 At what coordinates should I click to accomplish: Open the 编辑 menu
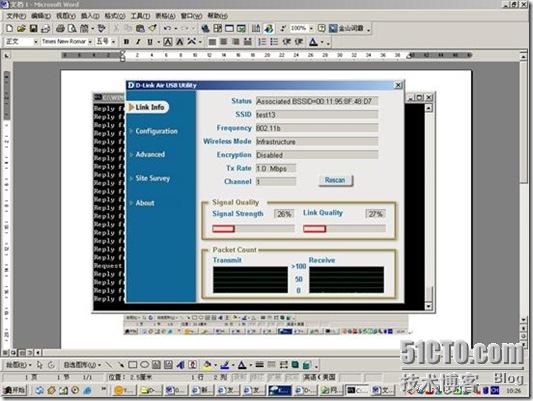41,16
